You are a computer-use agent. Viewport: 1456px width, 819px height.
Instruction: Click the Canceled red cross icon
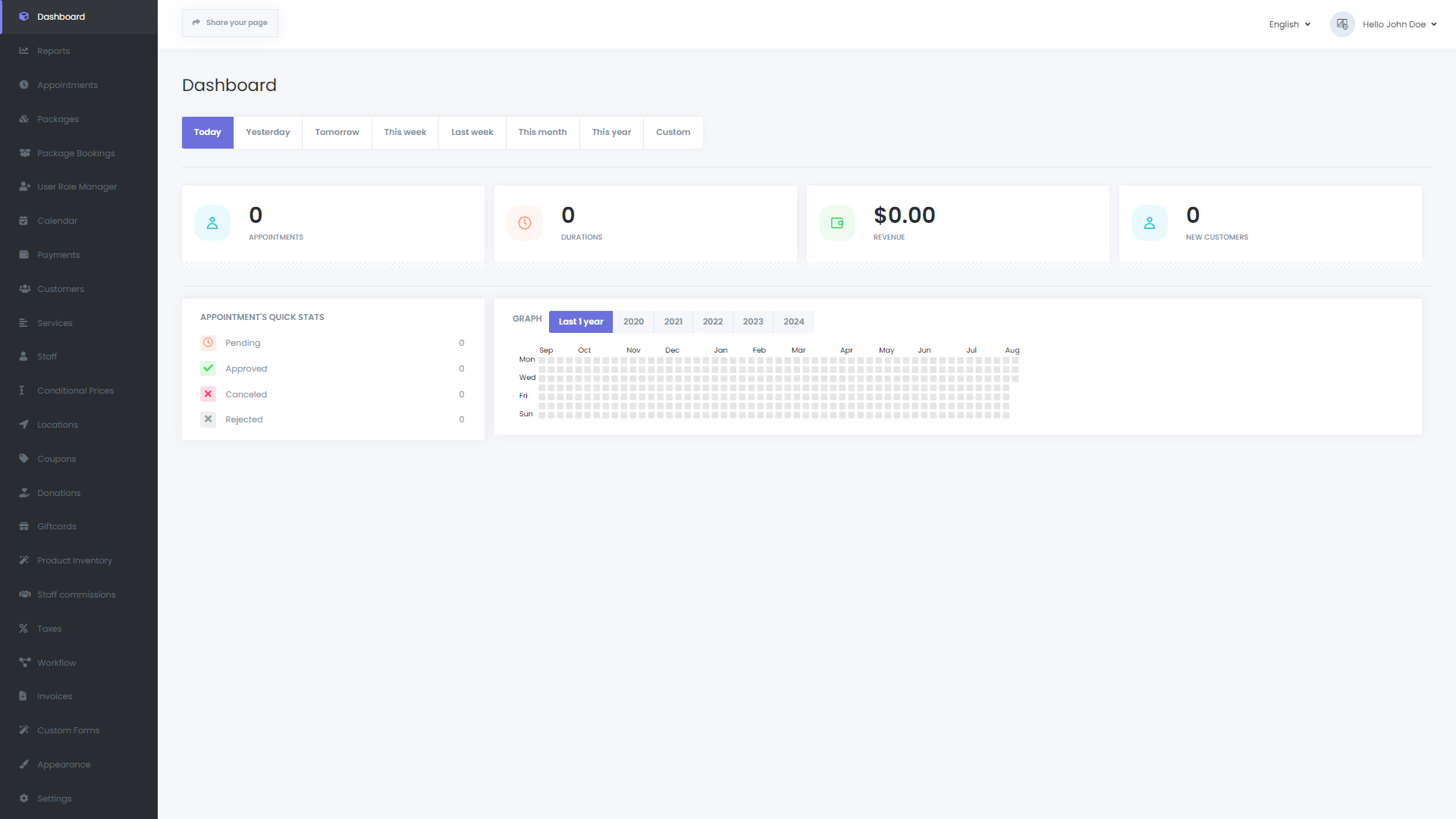pos(208,394)
